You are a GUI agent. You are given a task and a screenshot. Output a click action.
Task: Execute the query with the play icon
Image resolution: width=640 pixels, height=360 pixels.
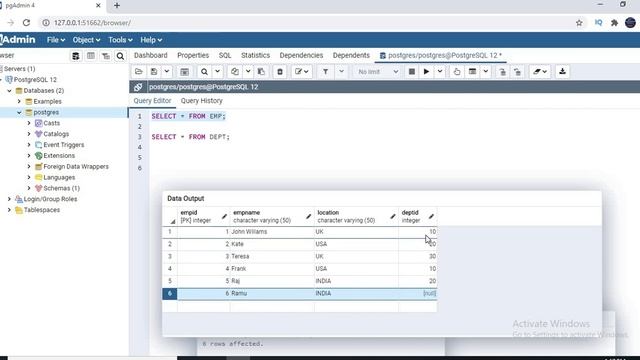click(426, 72)
